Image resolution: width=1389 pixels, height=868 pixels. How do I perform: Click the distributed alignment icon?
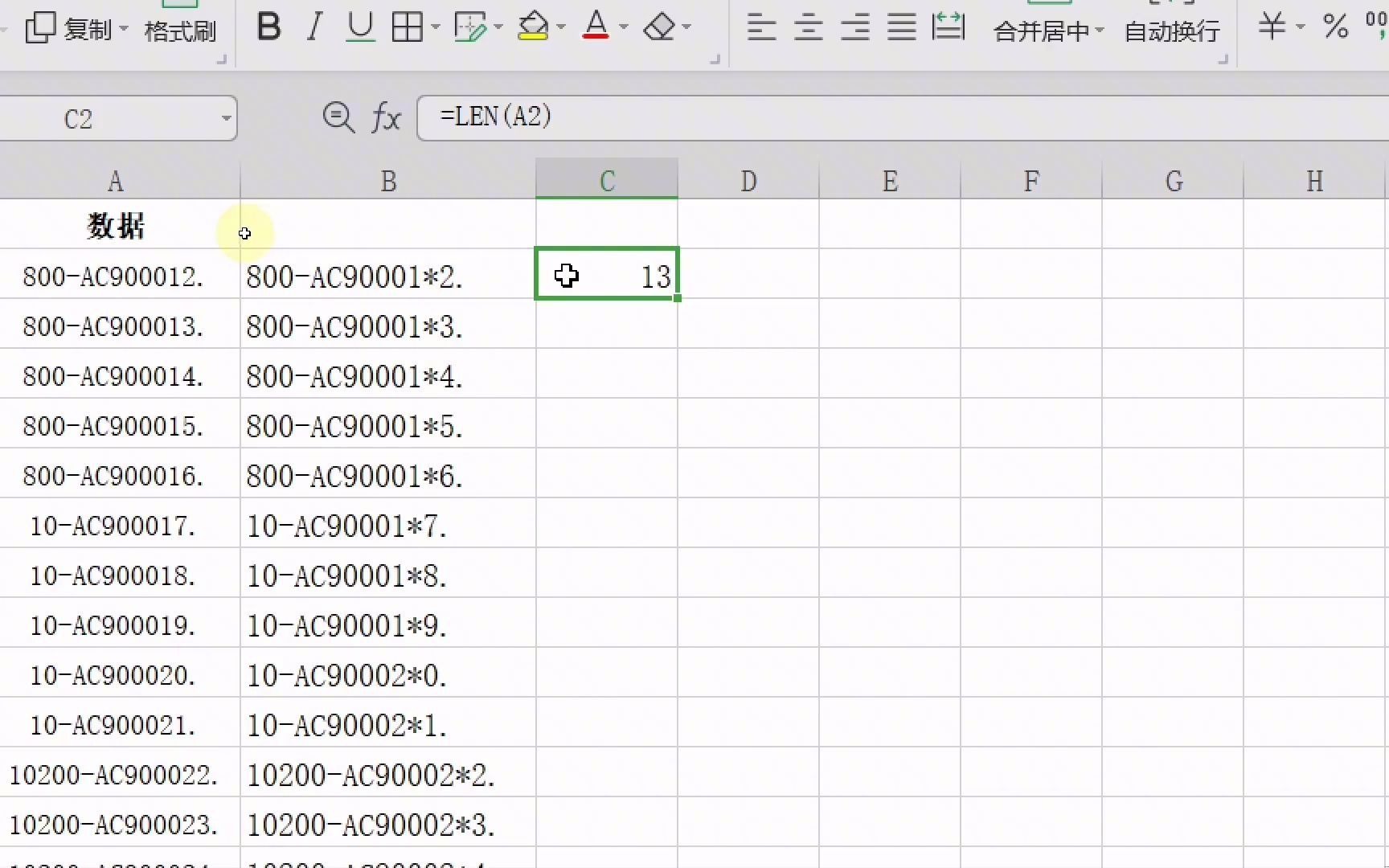[x=949, y=27]
